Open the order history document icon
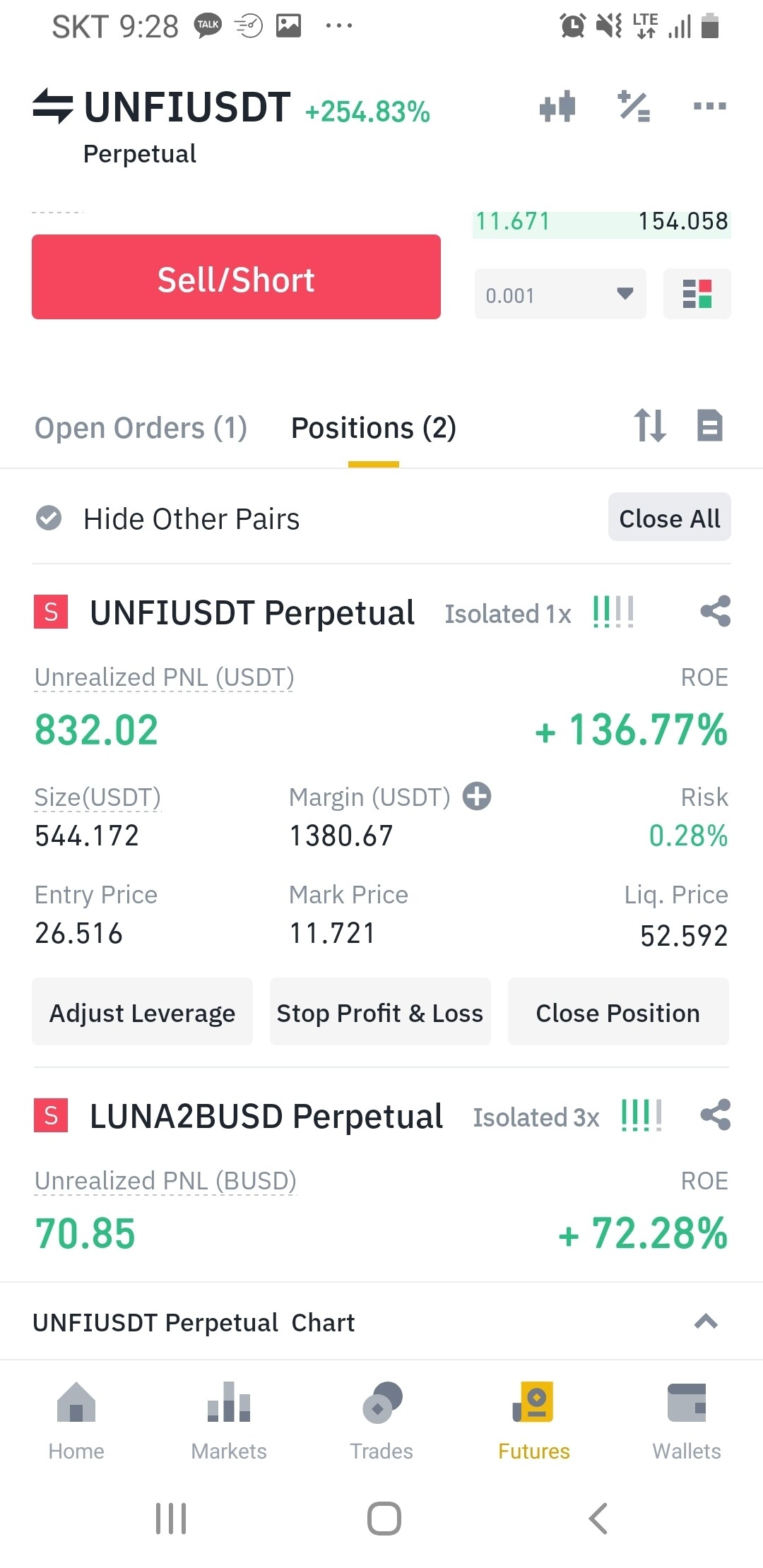The height and width of the screenshot is (1568, 763). point(709,426)
